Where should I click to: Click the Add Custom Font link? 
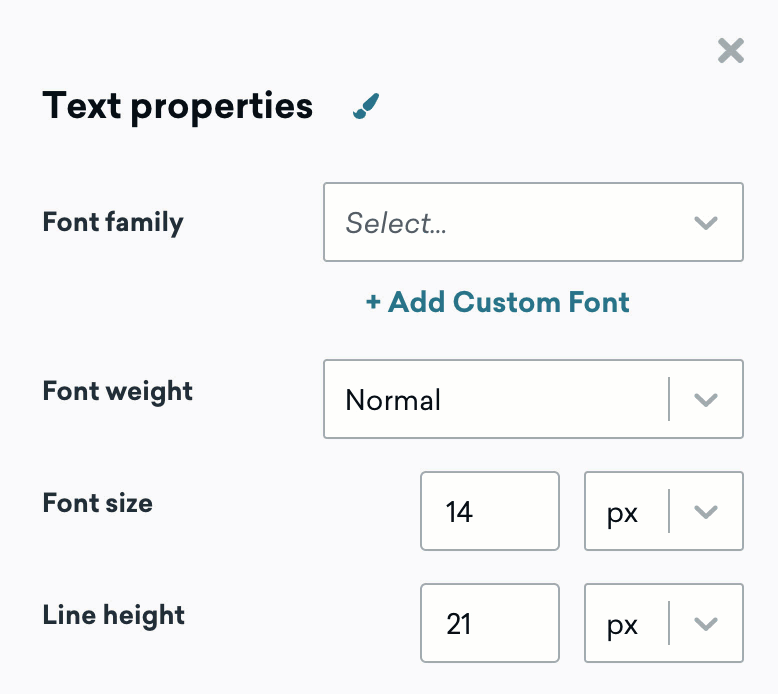coord(498,302)
